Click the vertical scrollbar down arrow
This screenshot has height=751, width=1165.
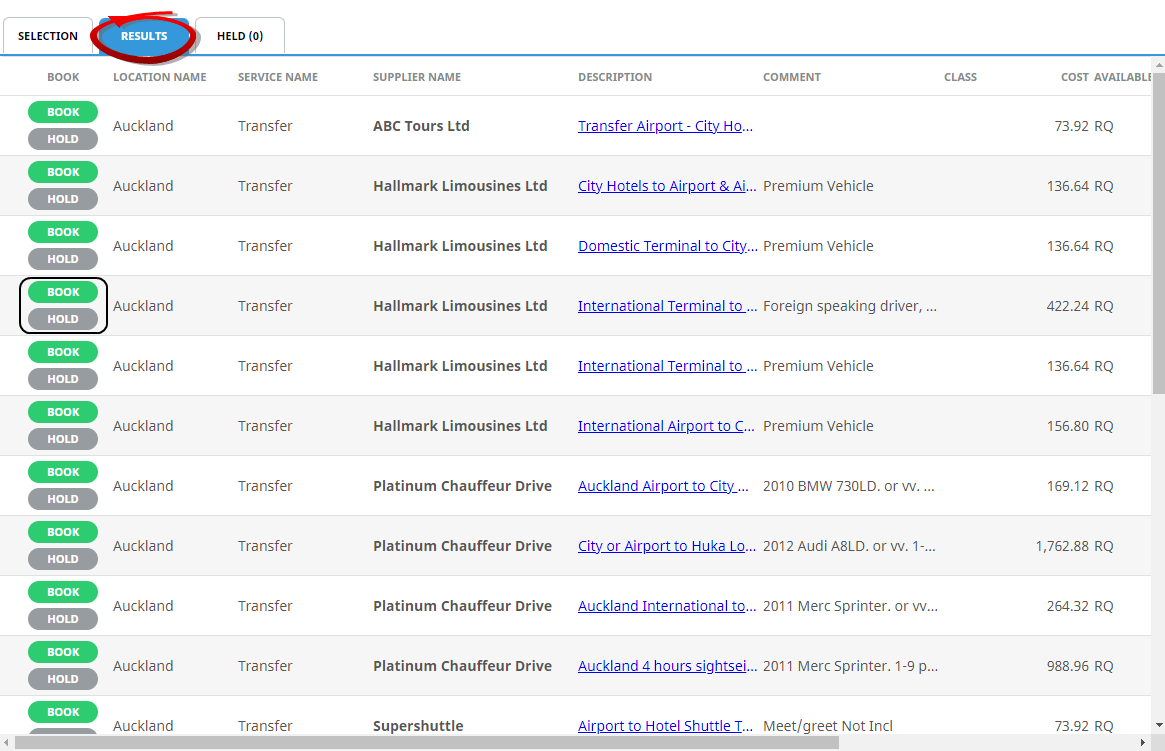[1158, 725]
